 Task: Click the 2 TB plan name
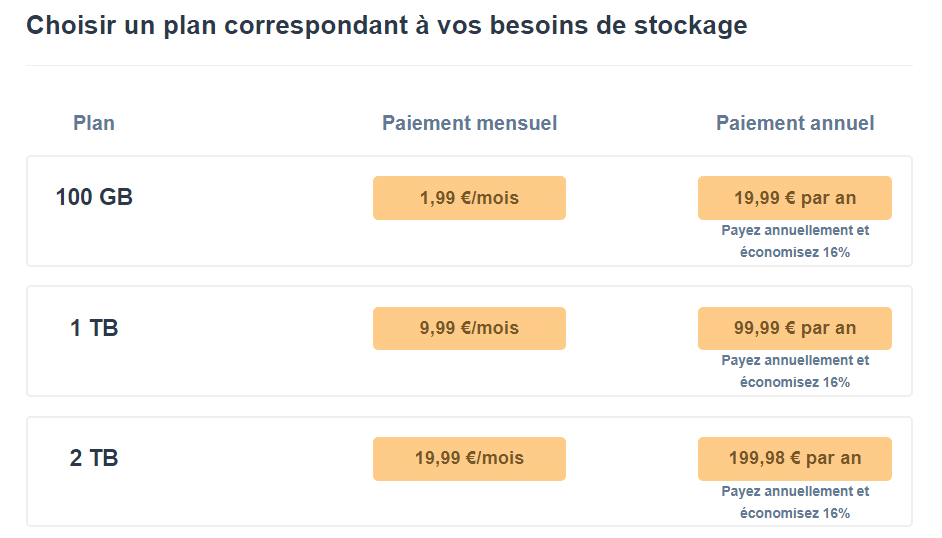pos(94,458)
